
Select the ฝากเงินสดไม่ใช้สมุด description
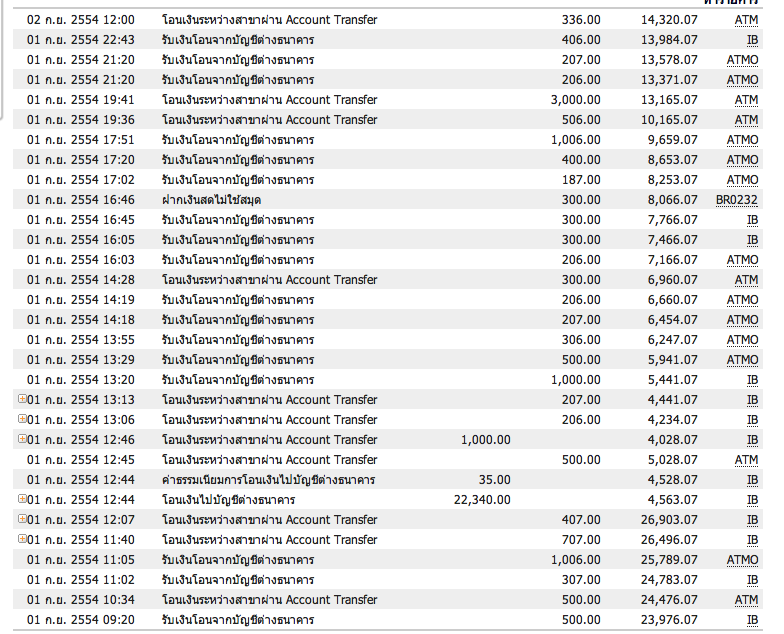pos(211,200)
